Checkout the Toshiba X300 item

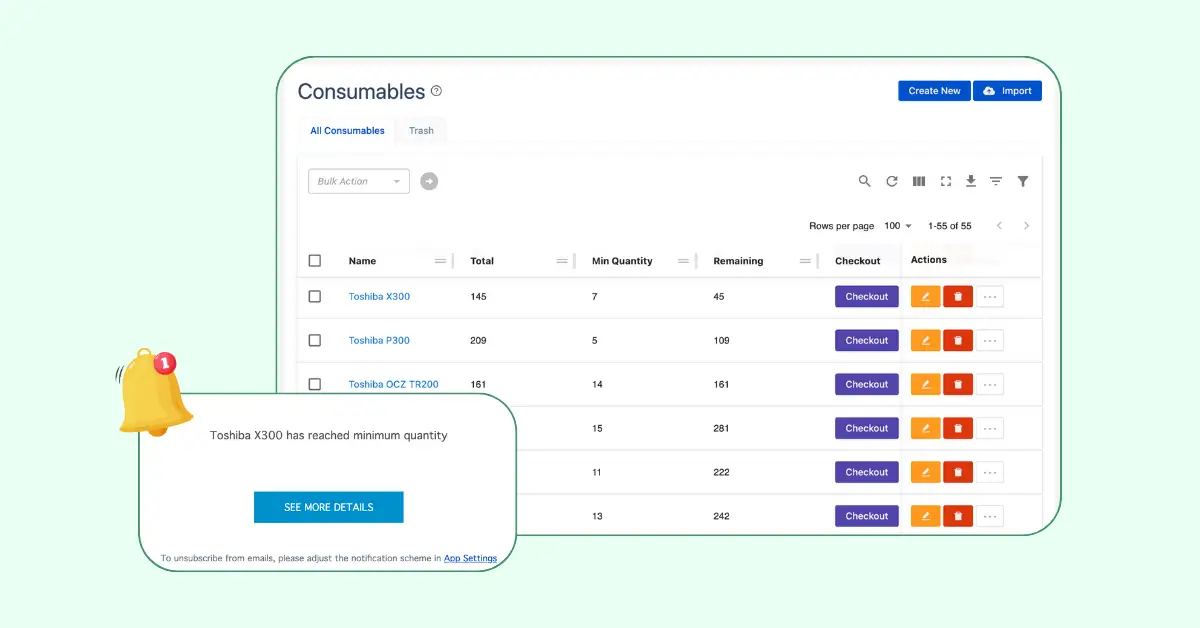point(867,296)
